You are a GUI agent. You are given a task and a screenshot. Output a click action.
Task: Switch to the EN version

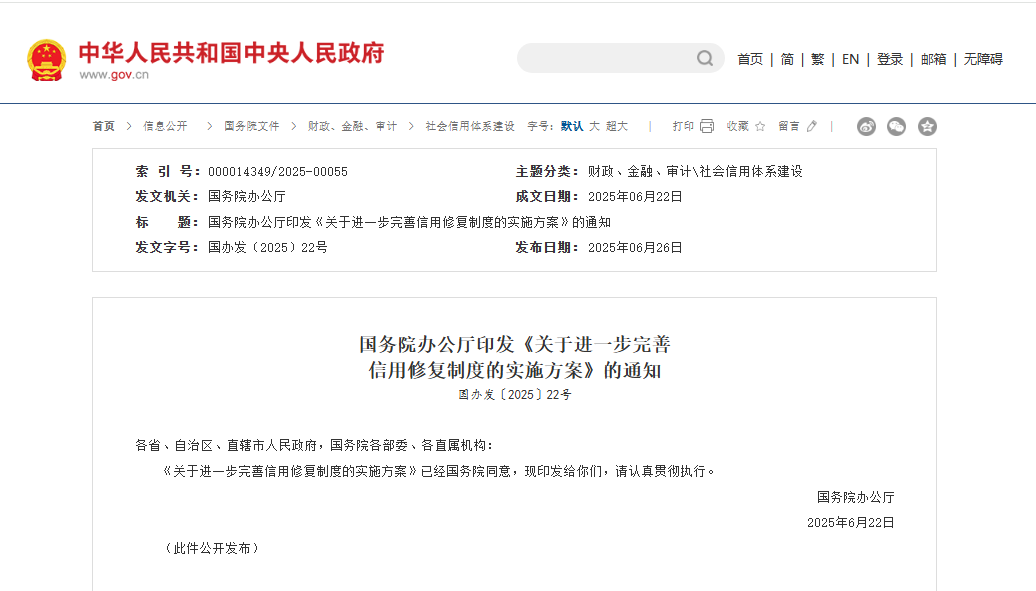[x=850, y=59]
